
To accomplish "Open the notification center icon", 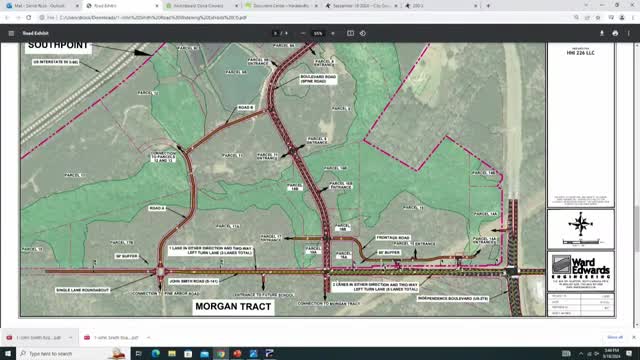I will point(629,353).
